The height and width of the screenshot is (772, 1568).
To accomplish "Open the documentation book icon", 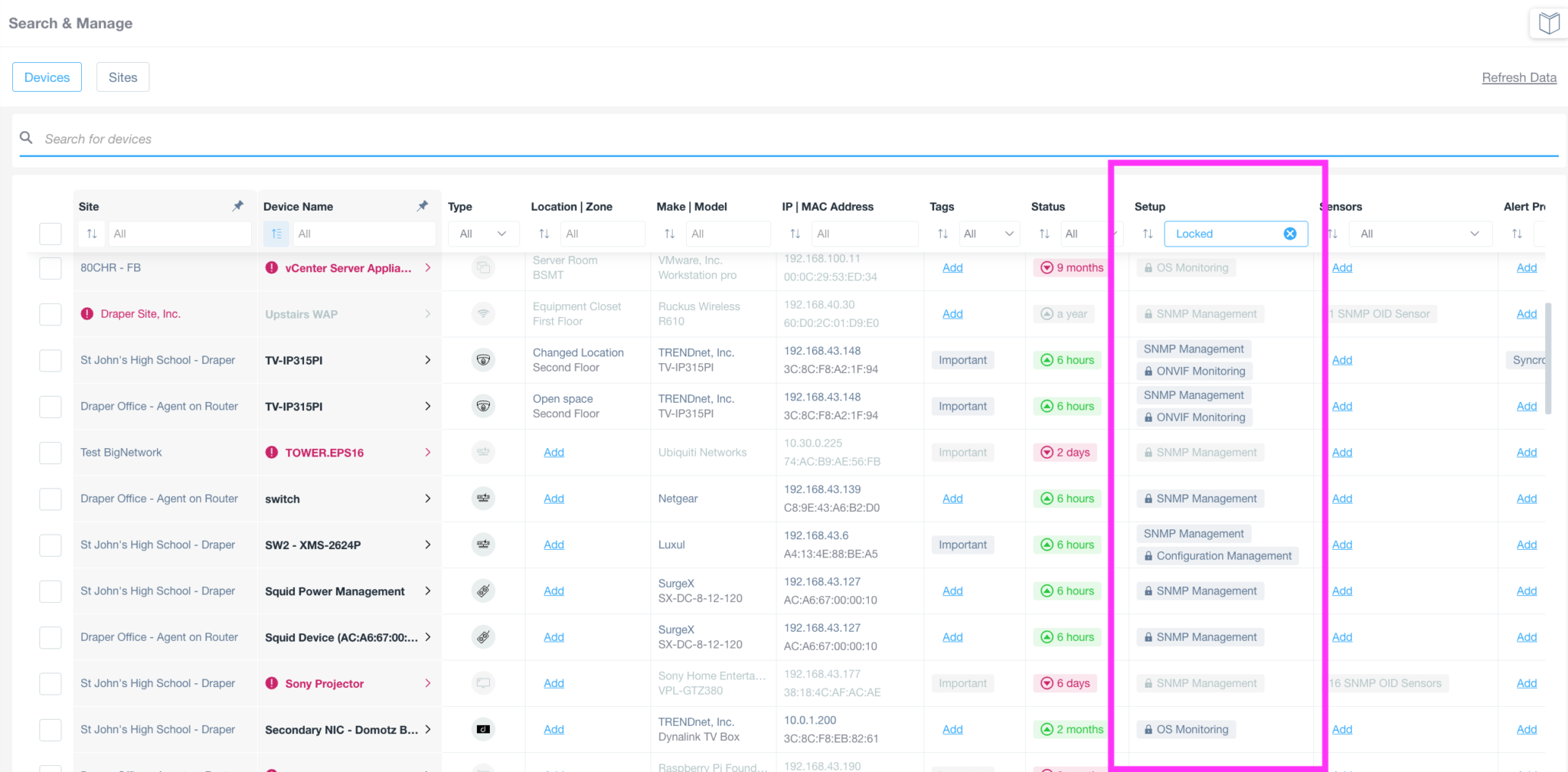I will (1548, 23).
